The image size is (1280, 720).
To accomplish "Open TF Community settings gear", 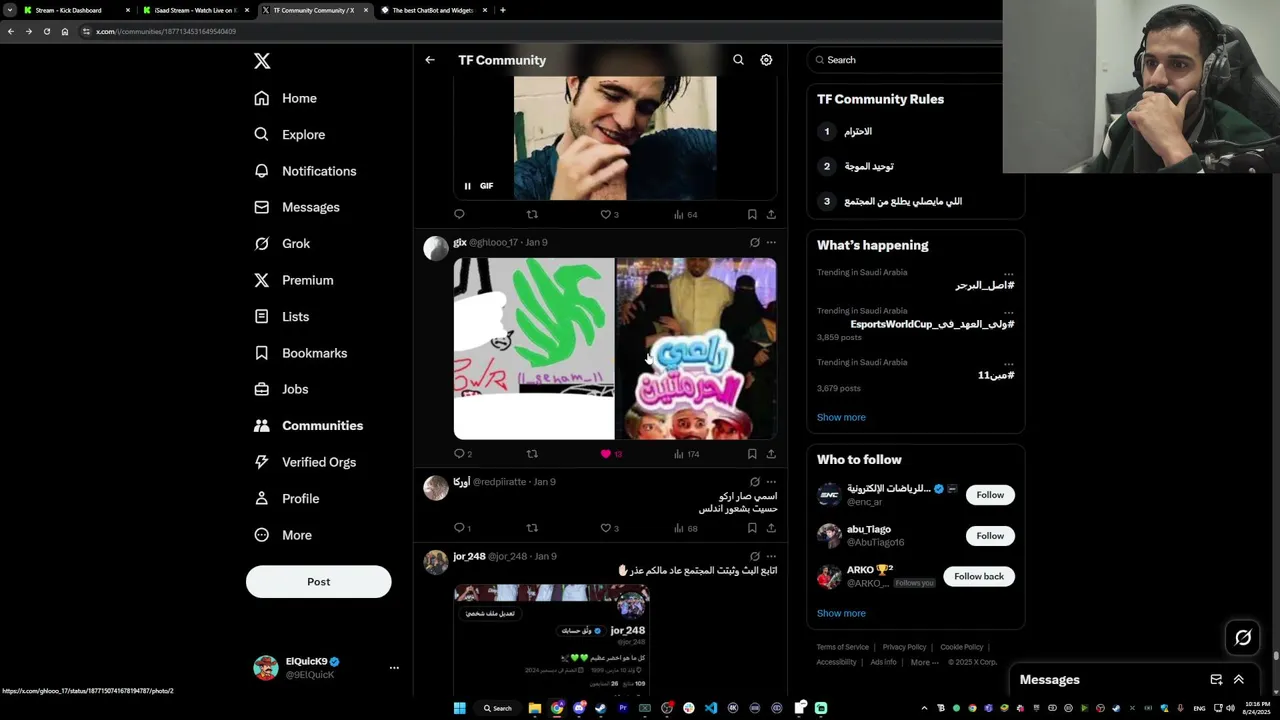I will (766, 60).
